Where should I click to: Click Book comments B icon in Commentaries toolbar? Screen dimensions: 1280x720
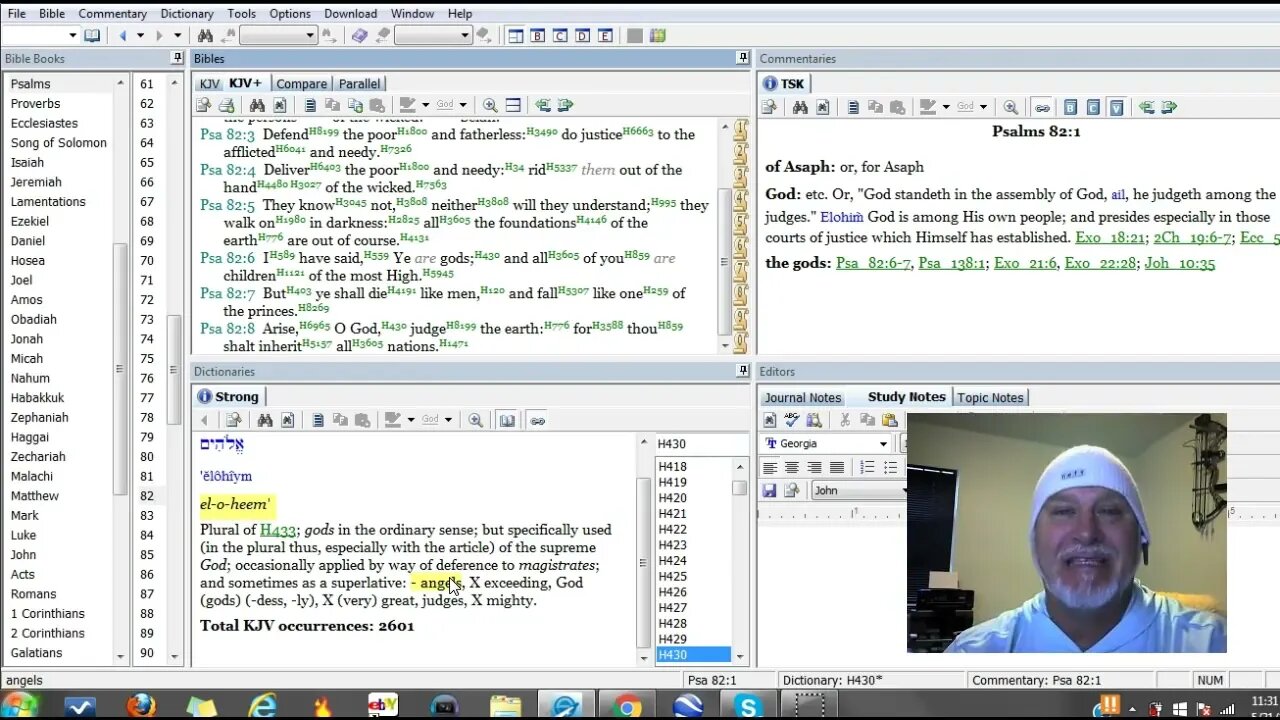pos(1070,107)
